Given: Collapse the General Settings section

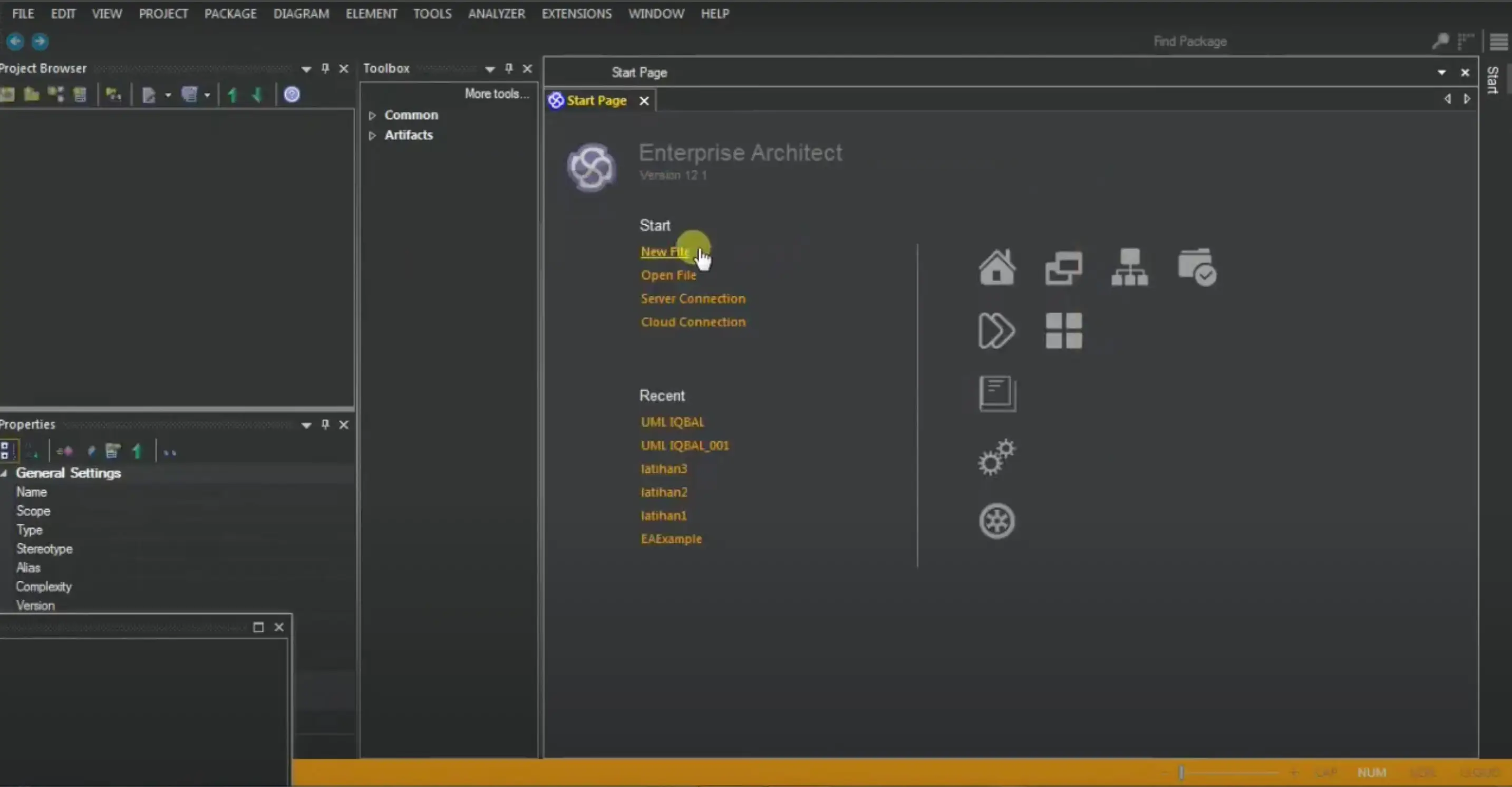Looking at the screenshot, I should pos(4,473).
